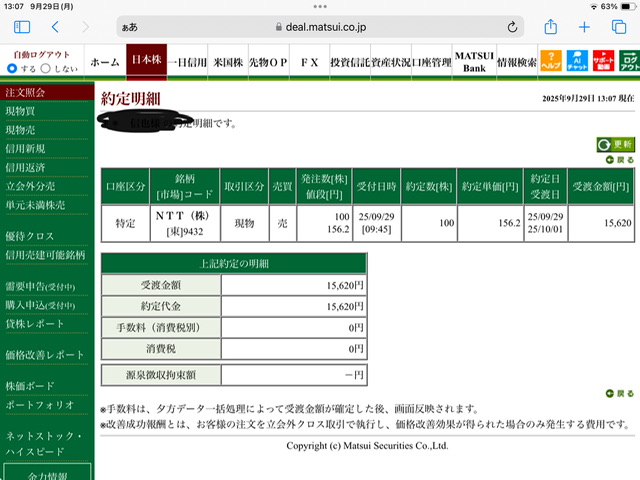Select ネットストック・ハイスピード in the sidebar
Screen dimensions: 640x480
[44, 444]
